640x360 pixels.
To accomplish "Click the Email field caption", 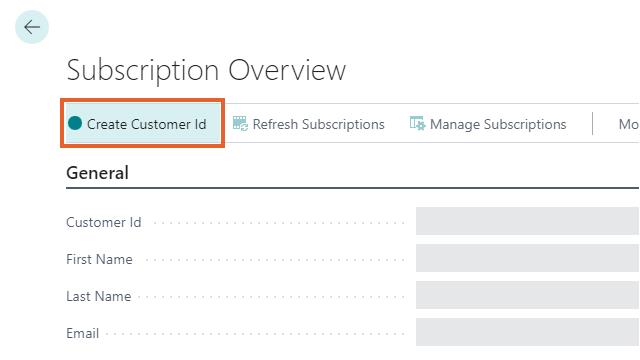I will point(82,333).
